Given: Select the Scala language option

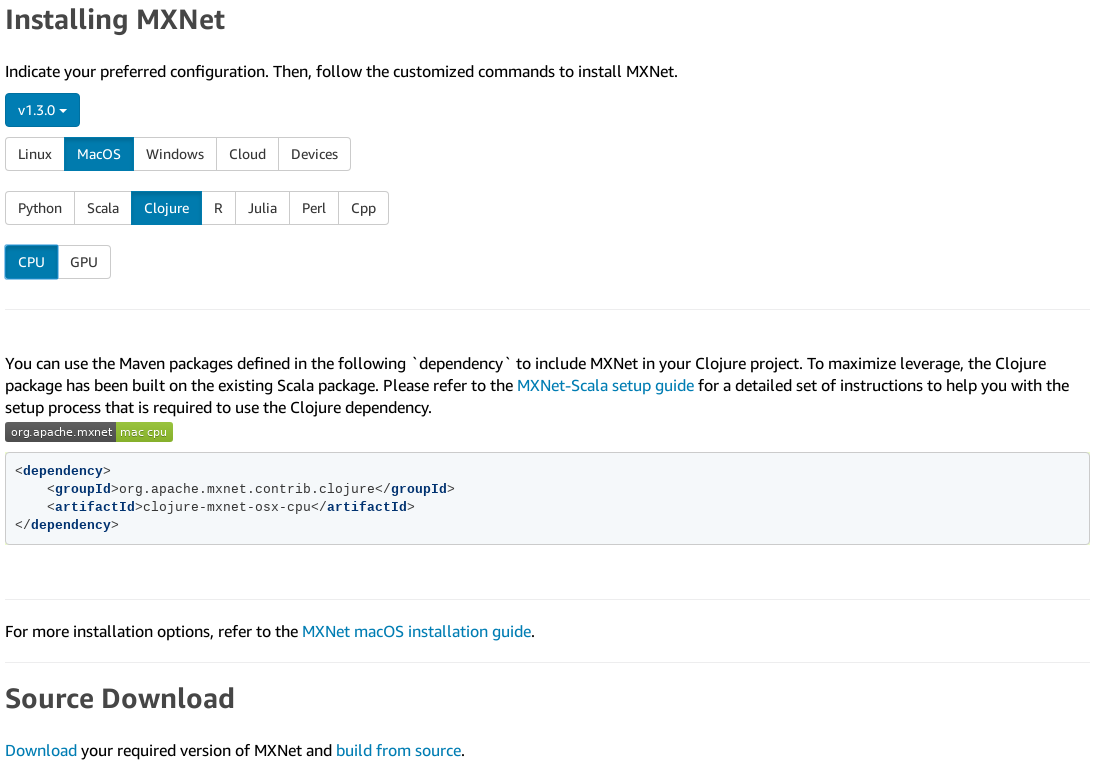Looking at the screenshot, I should coord(103,208).
